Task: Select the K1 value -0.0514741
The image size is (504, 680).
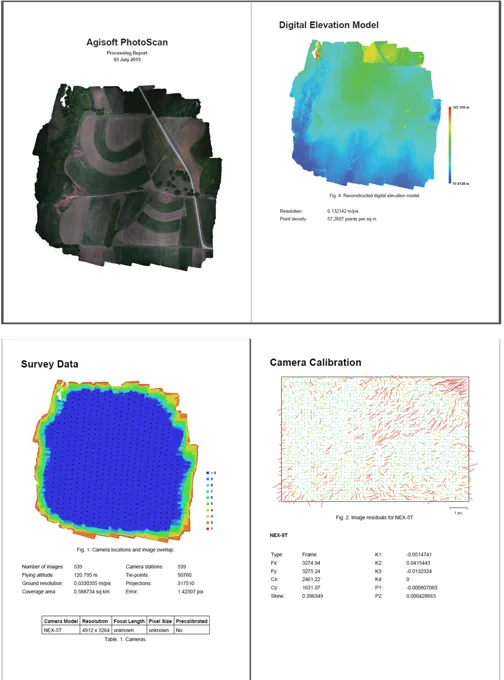Action: (x=419, y=555)
